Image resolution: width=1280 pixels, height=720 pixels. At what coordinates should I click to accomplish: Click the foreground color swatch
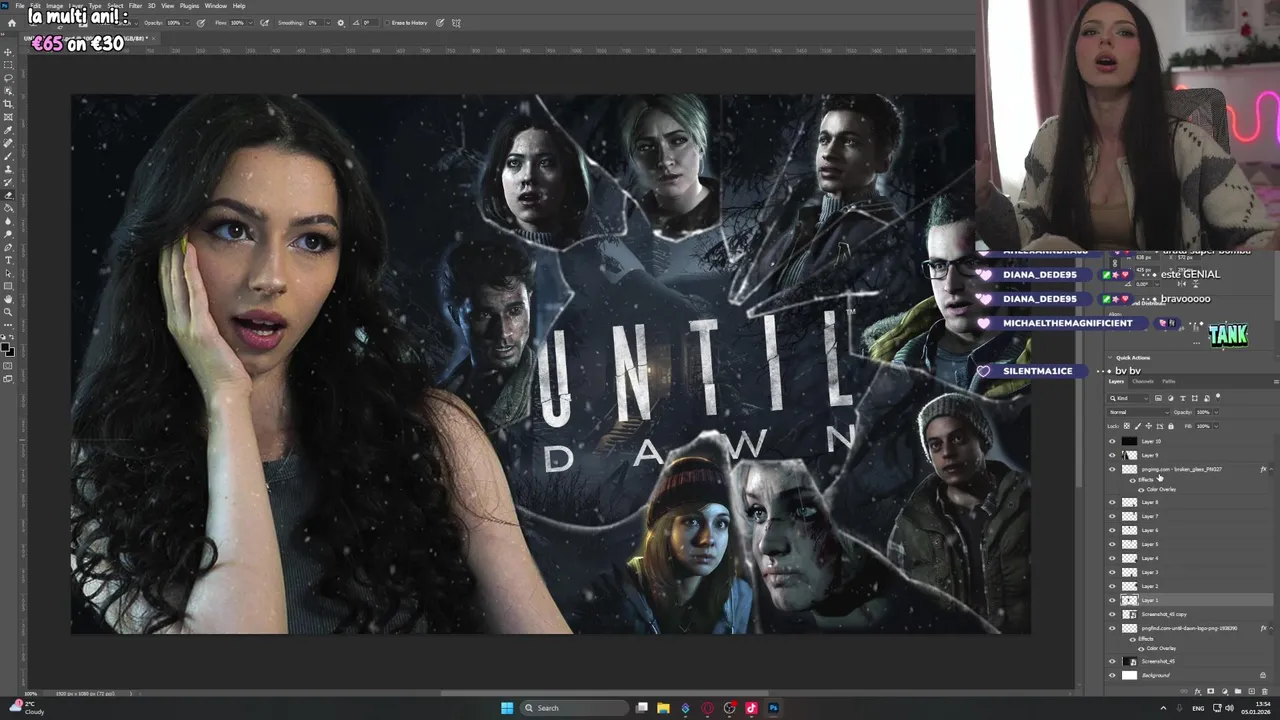7,349
